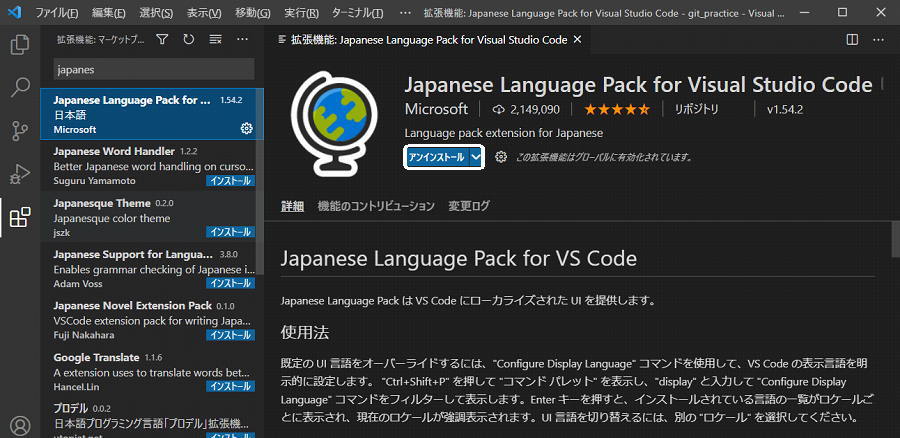
Task: Open extensions sidebar more actions menu
Action: (242, 39)
